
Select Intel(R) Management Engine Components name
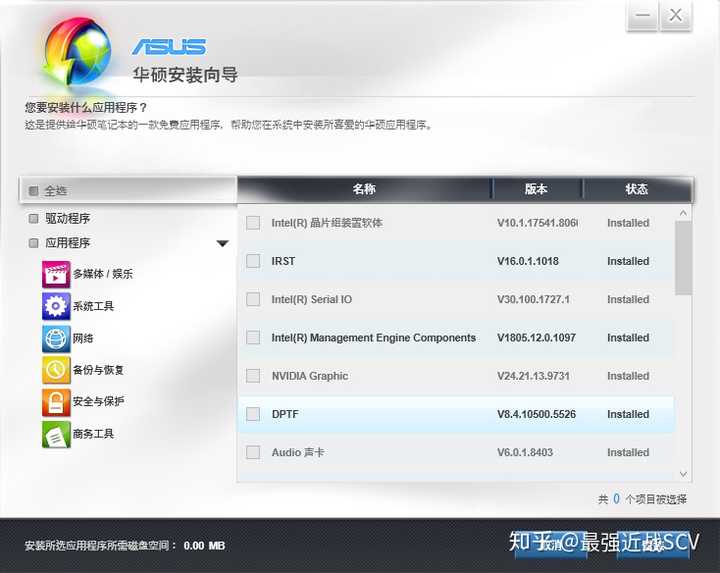[x=374, y=338]
